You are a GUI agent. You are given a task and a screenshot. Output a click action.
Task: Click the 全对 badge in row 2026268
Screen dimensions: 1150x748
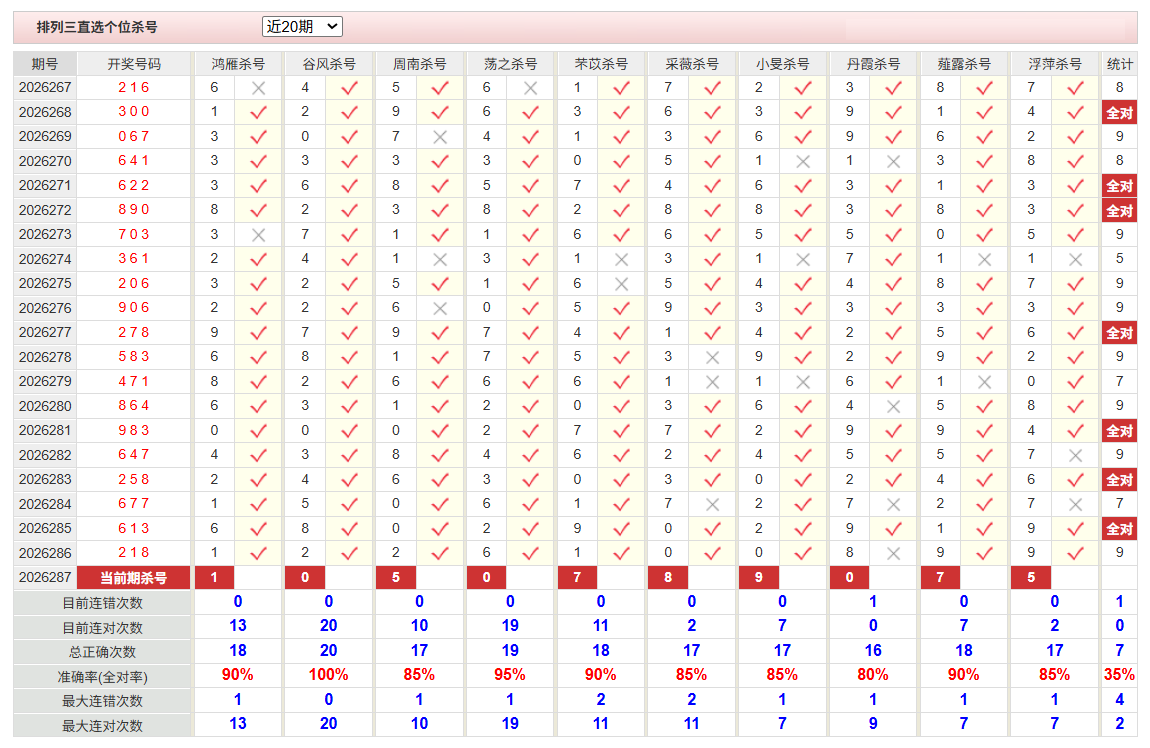click(1119, 113)
